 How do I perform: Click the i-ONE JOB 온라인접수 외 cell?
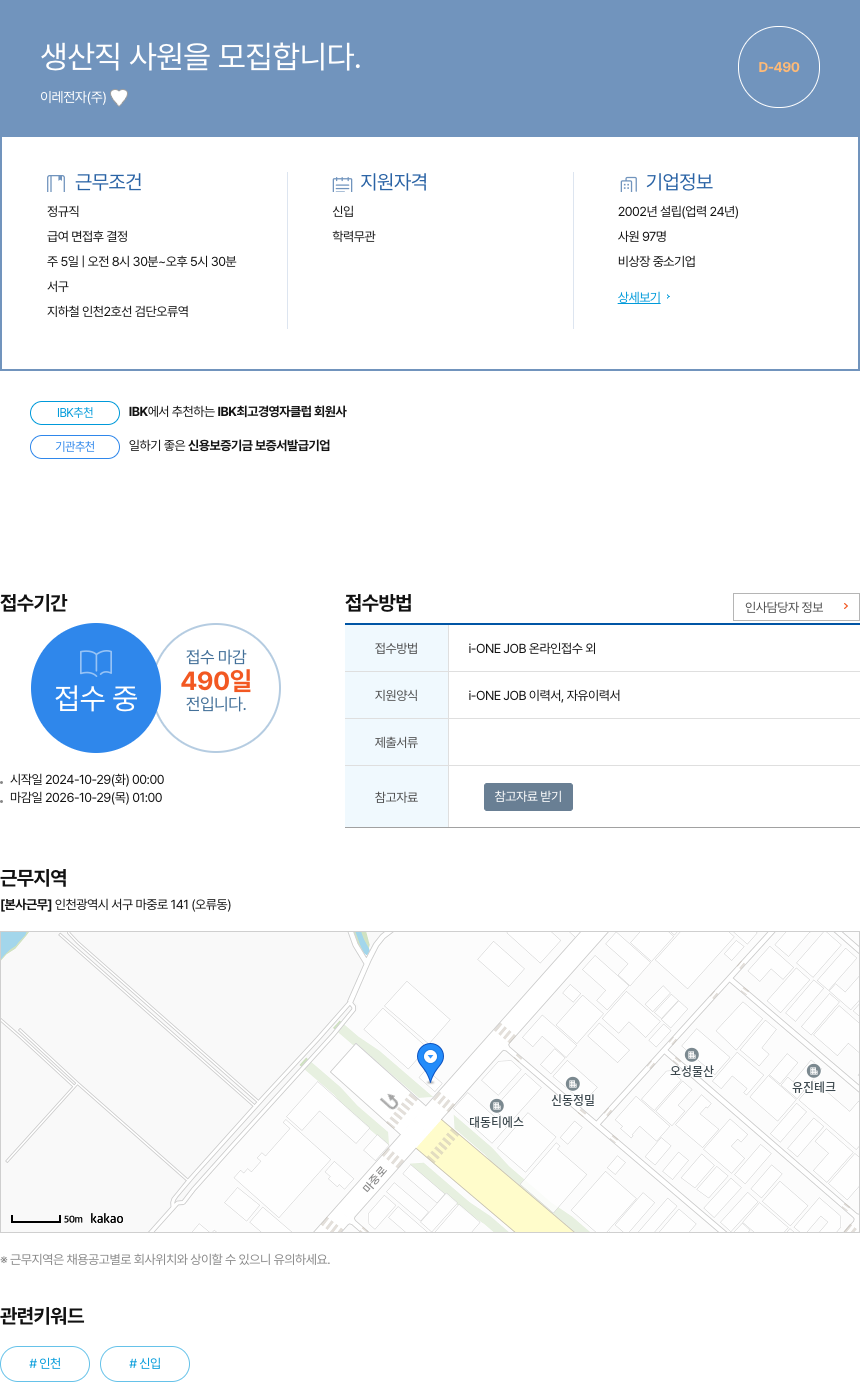[x=654, y=648]
